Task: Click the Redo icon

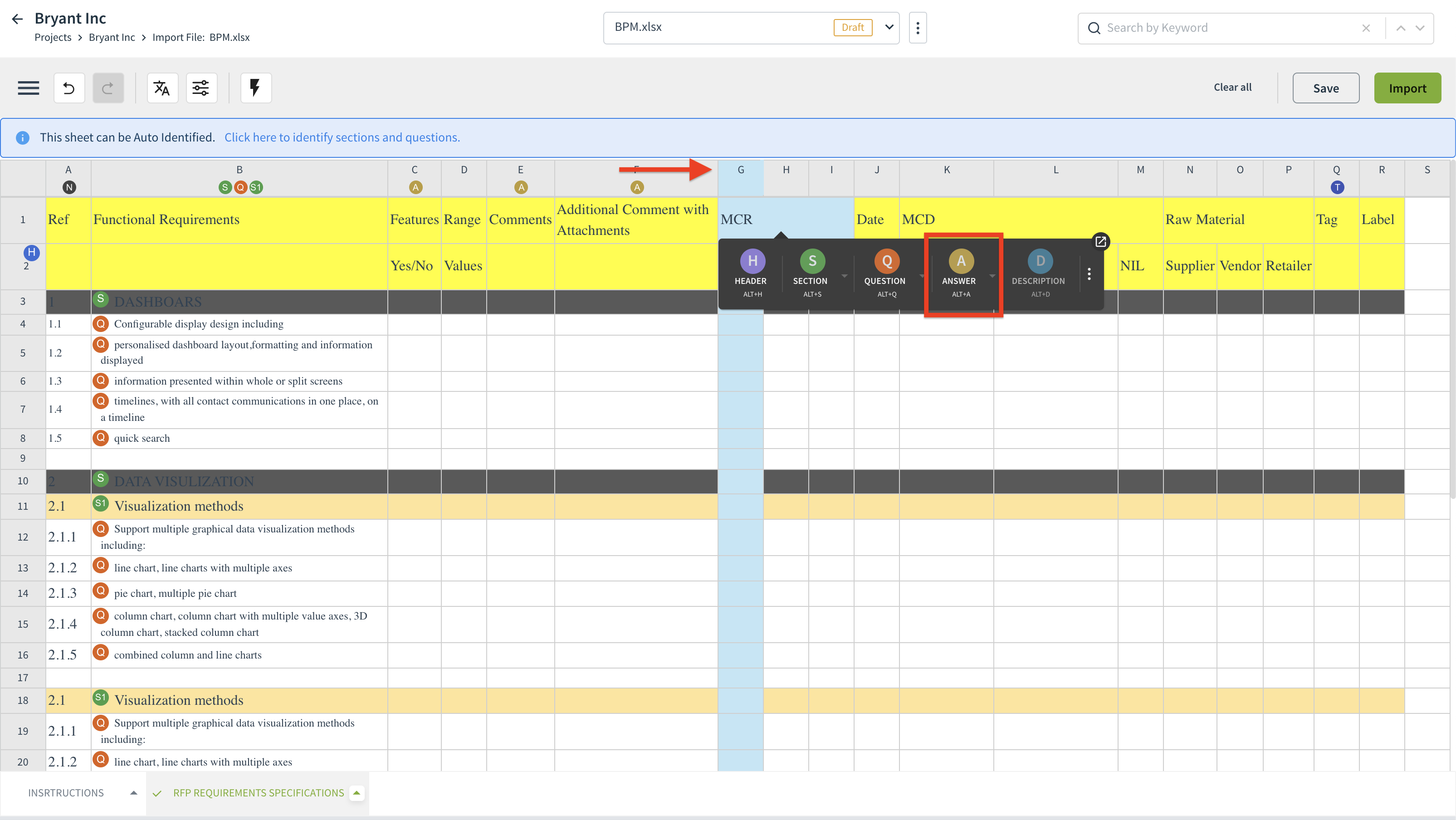Action: (x=108, y=88)
